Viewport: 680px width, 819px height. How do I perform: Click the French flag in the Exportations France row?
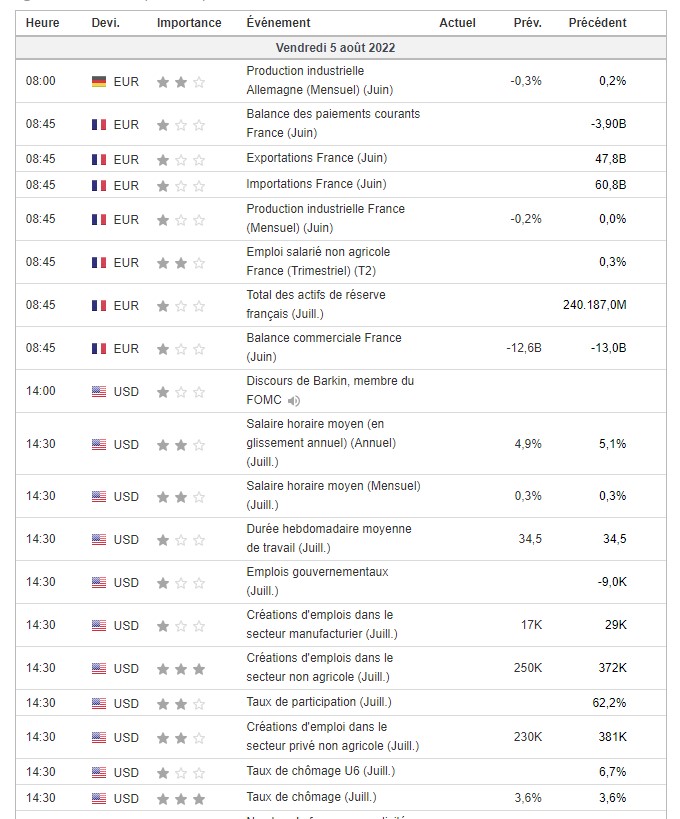[x=98, y=159]
